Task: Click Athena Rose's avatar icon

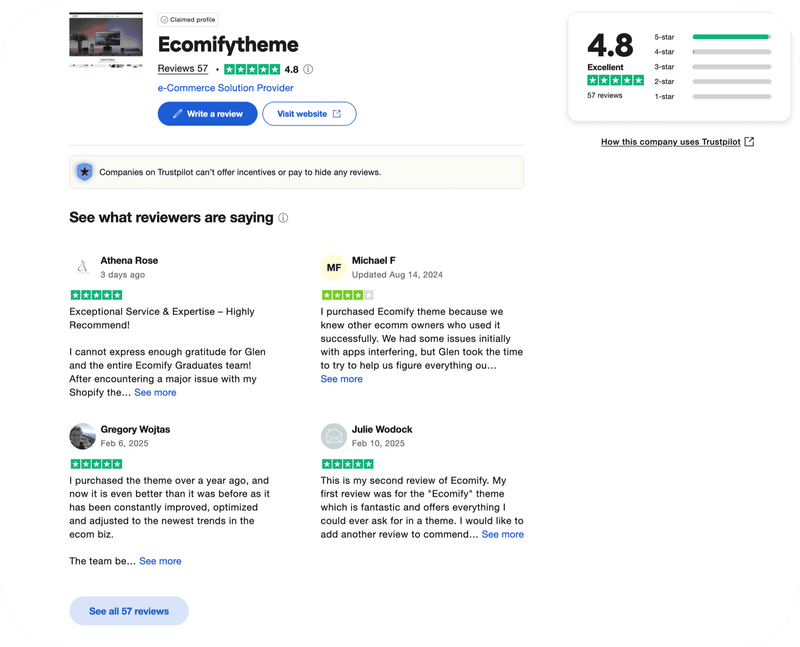Action: click(82, 267)
